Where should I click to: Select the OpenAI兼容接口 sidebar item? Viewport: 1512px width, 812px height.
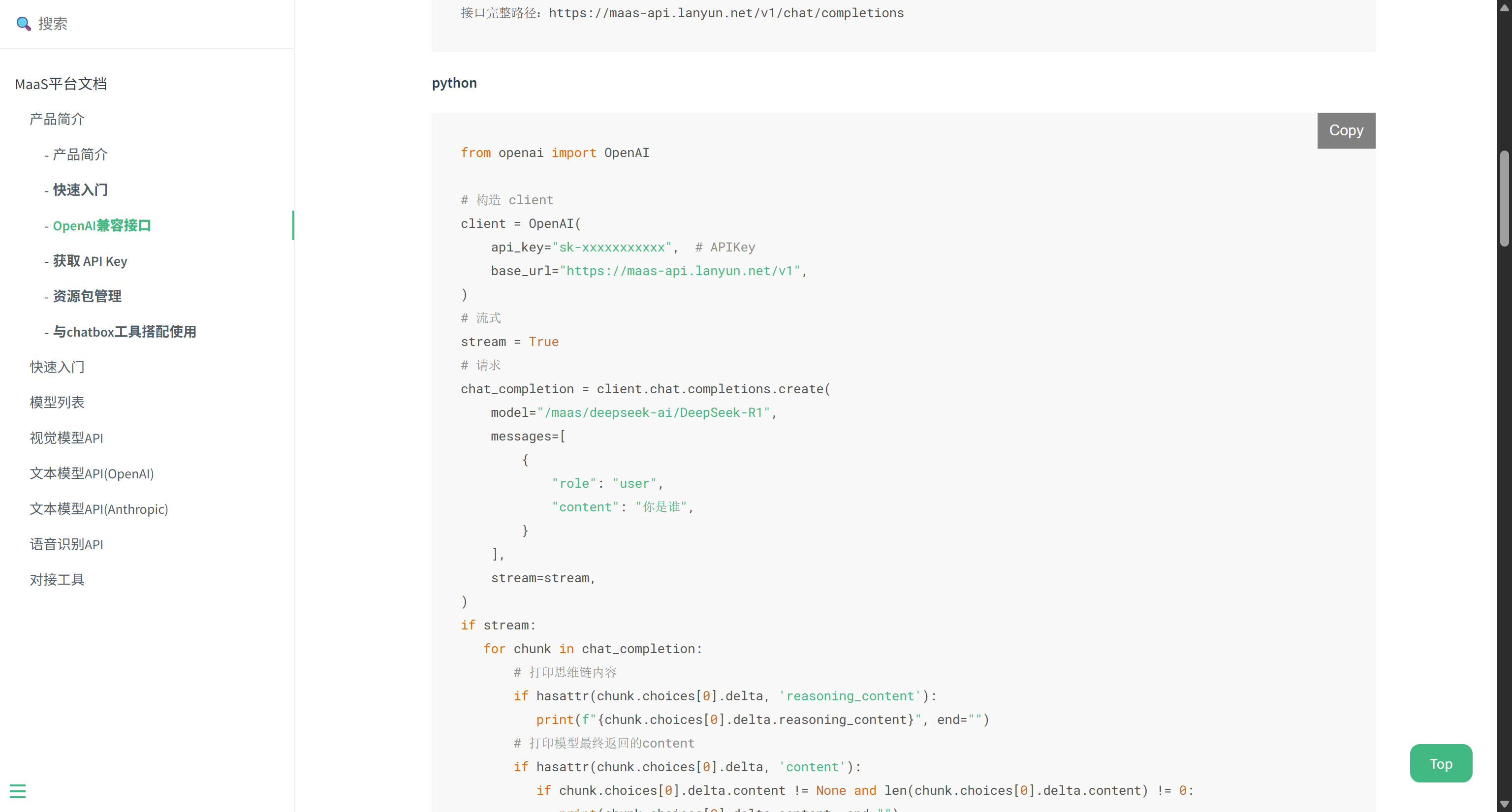click(101, 225)
